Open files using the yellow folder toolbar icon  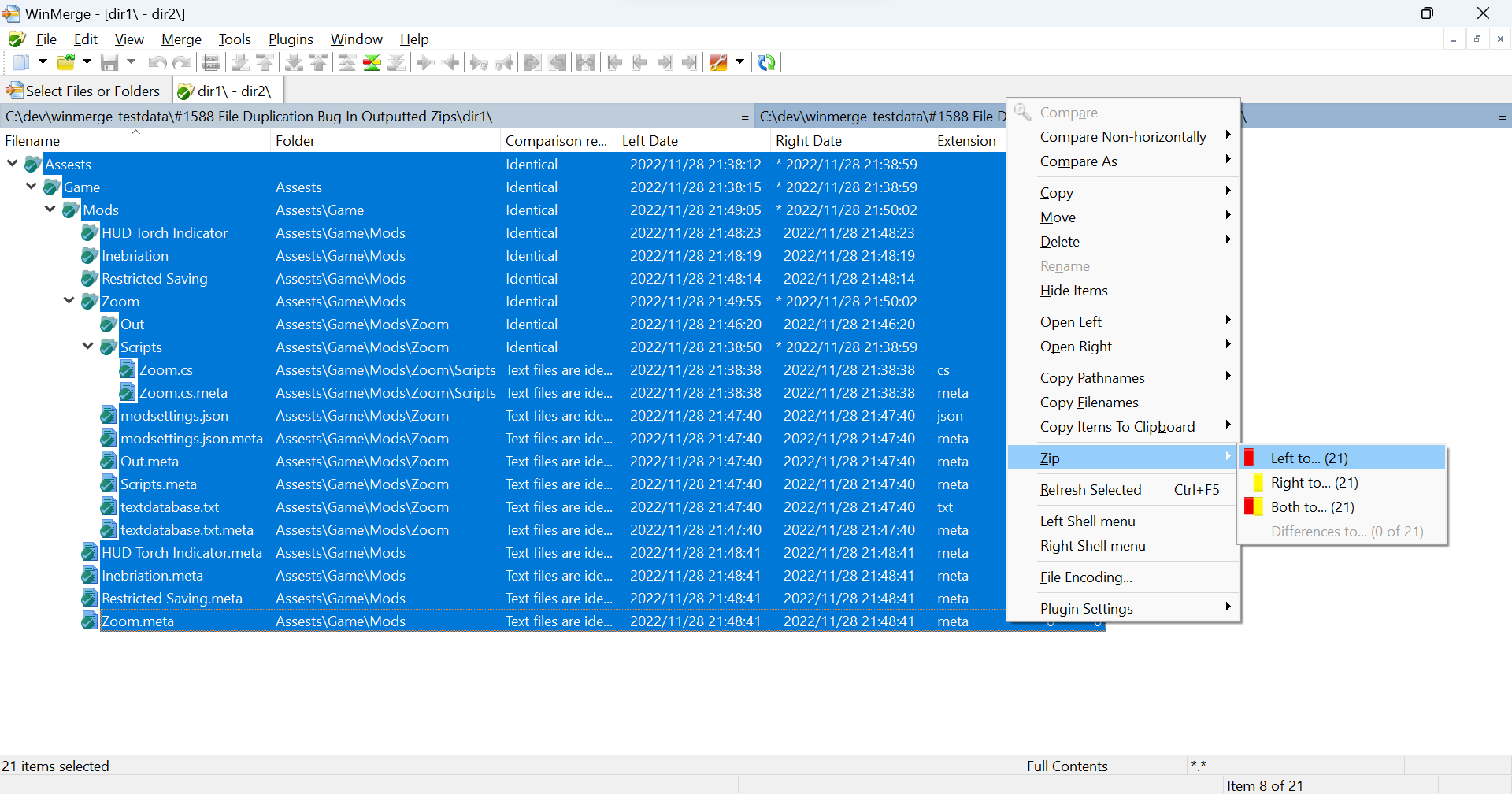[x=65, y=62]
